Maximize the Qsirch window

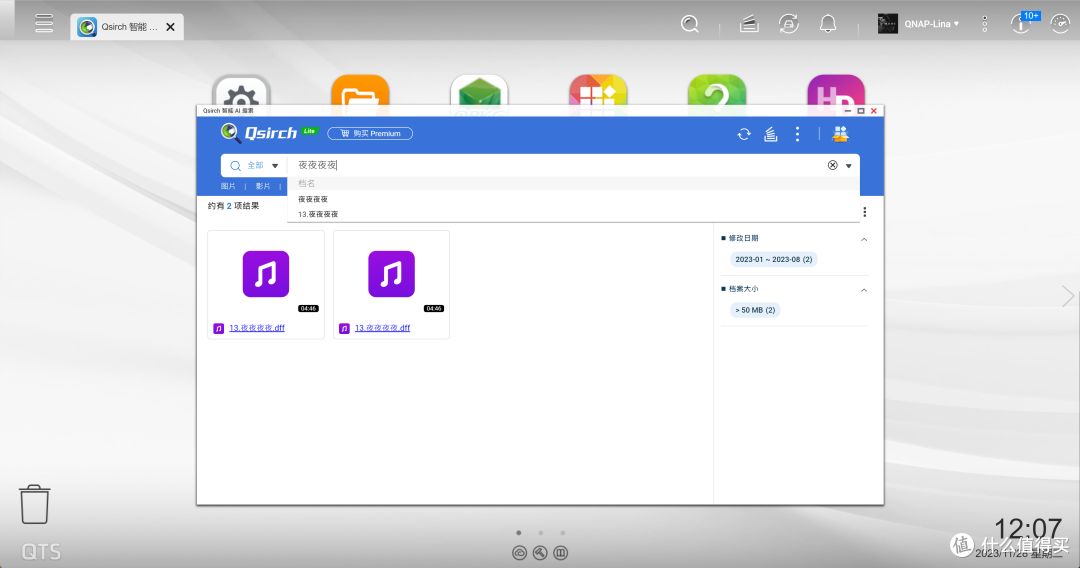[861, 111]
